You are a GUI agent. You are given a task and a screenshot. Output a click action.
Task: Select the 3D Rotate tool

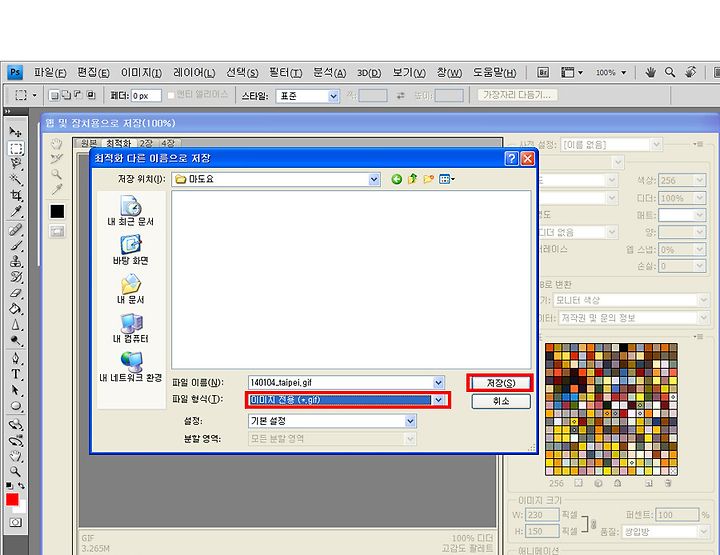pyautogui.click(x=16, y=424)
